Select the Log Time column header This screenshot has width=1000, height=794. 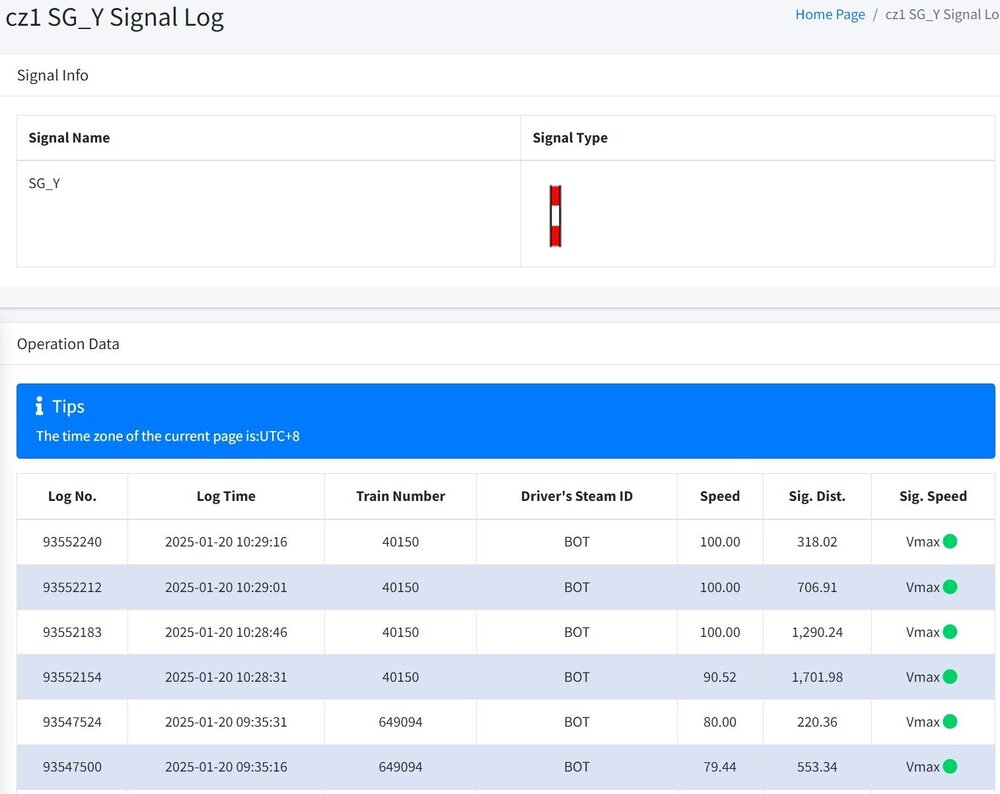click(x=226, y=496)
